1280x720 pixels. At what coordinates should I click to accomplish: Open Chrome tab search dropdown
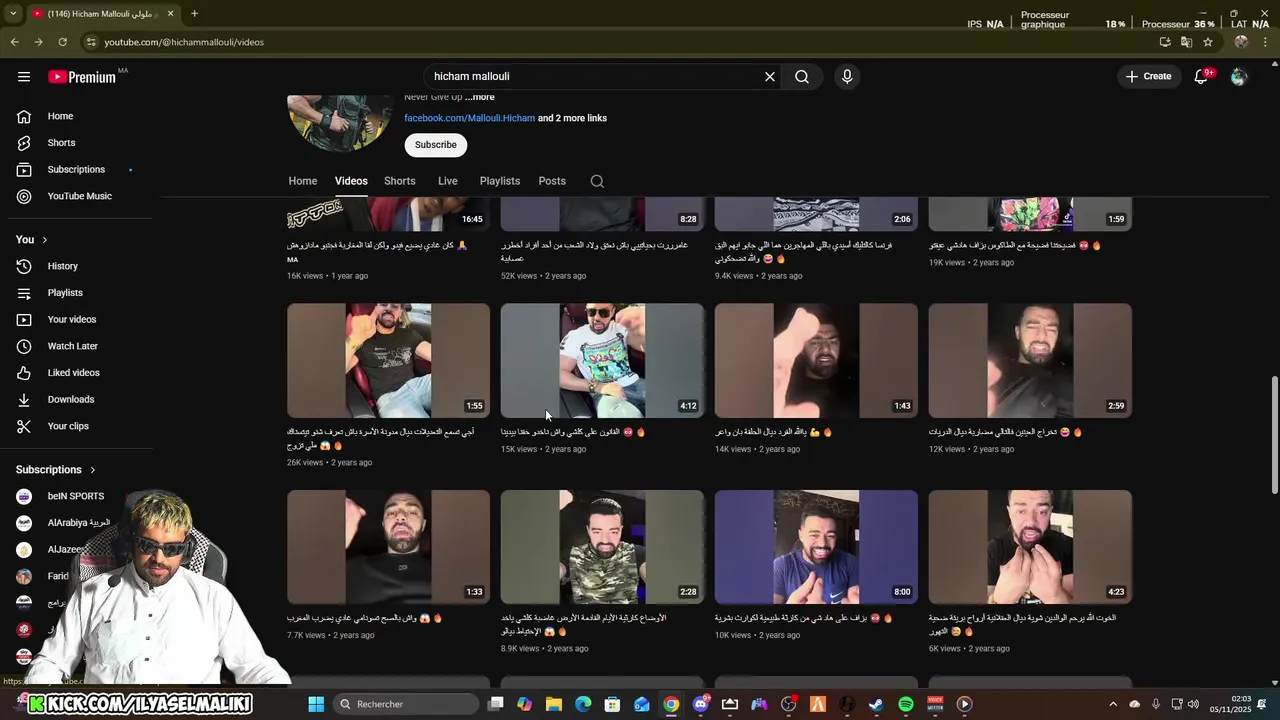13,14
